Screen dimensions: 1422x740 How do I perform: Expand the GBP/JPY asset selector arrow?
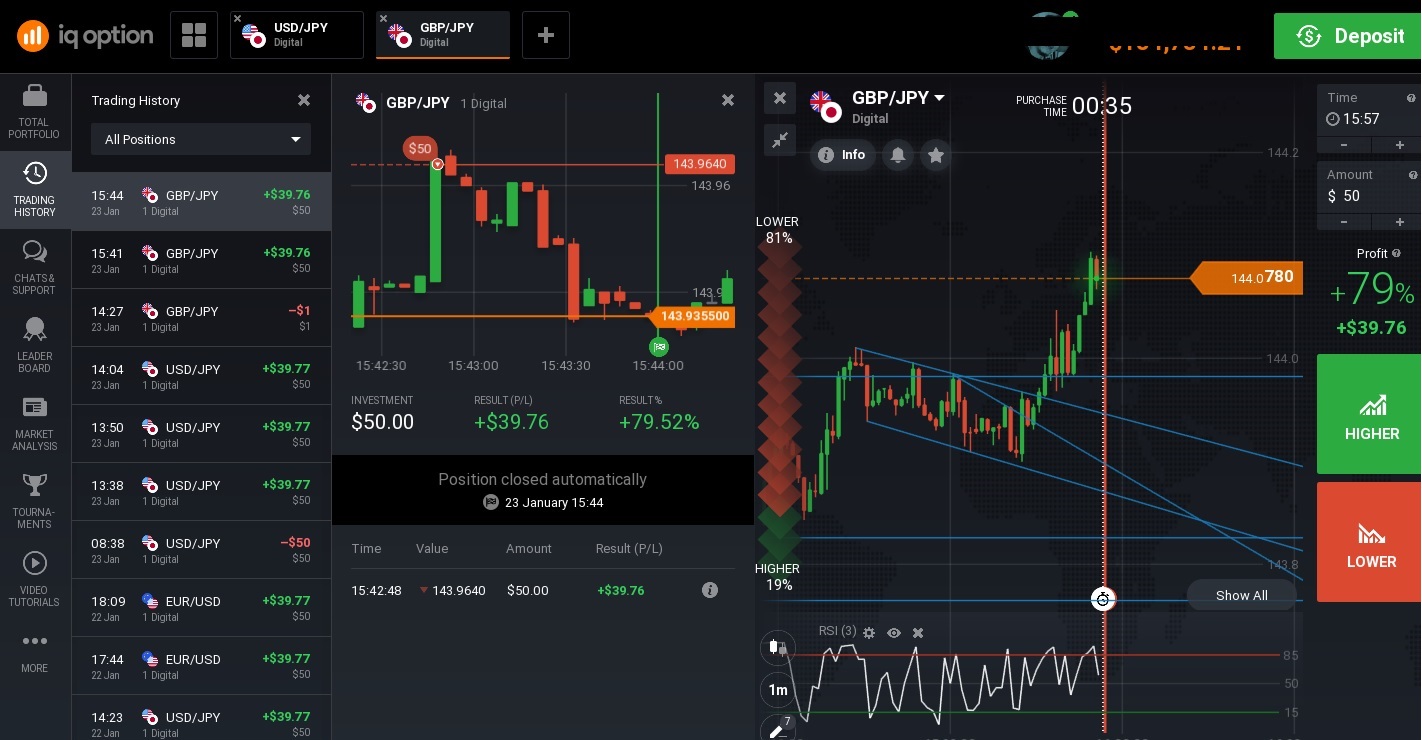click(939, 98)
